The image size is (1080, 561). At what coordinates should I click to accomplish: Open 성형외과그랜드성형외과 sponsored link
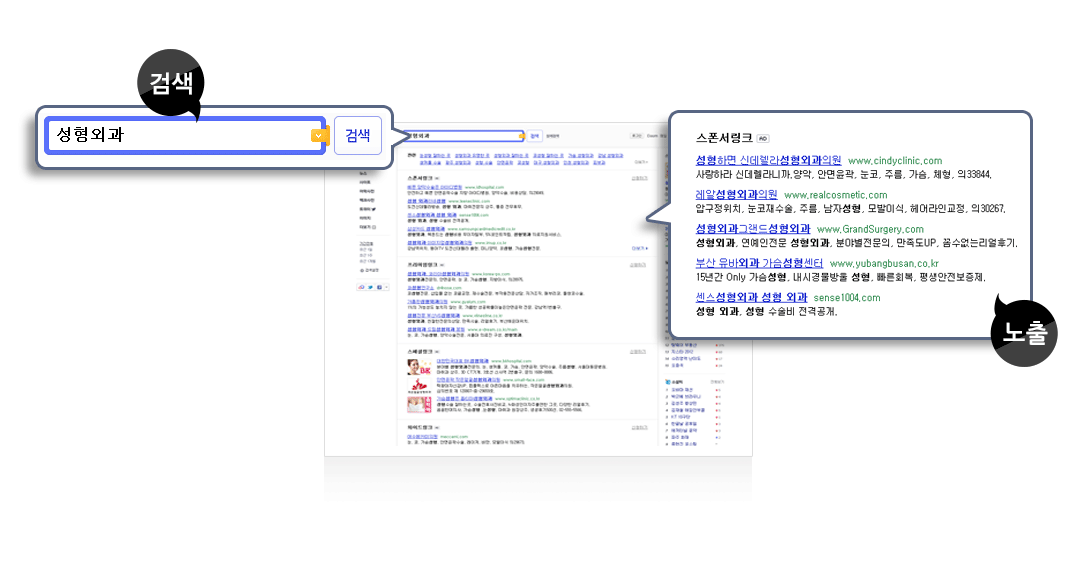pyautogui.click(x=752, y=229)
